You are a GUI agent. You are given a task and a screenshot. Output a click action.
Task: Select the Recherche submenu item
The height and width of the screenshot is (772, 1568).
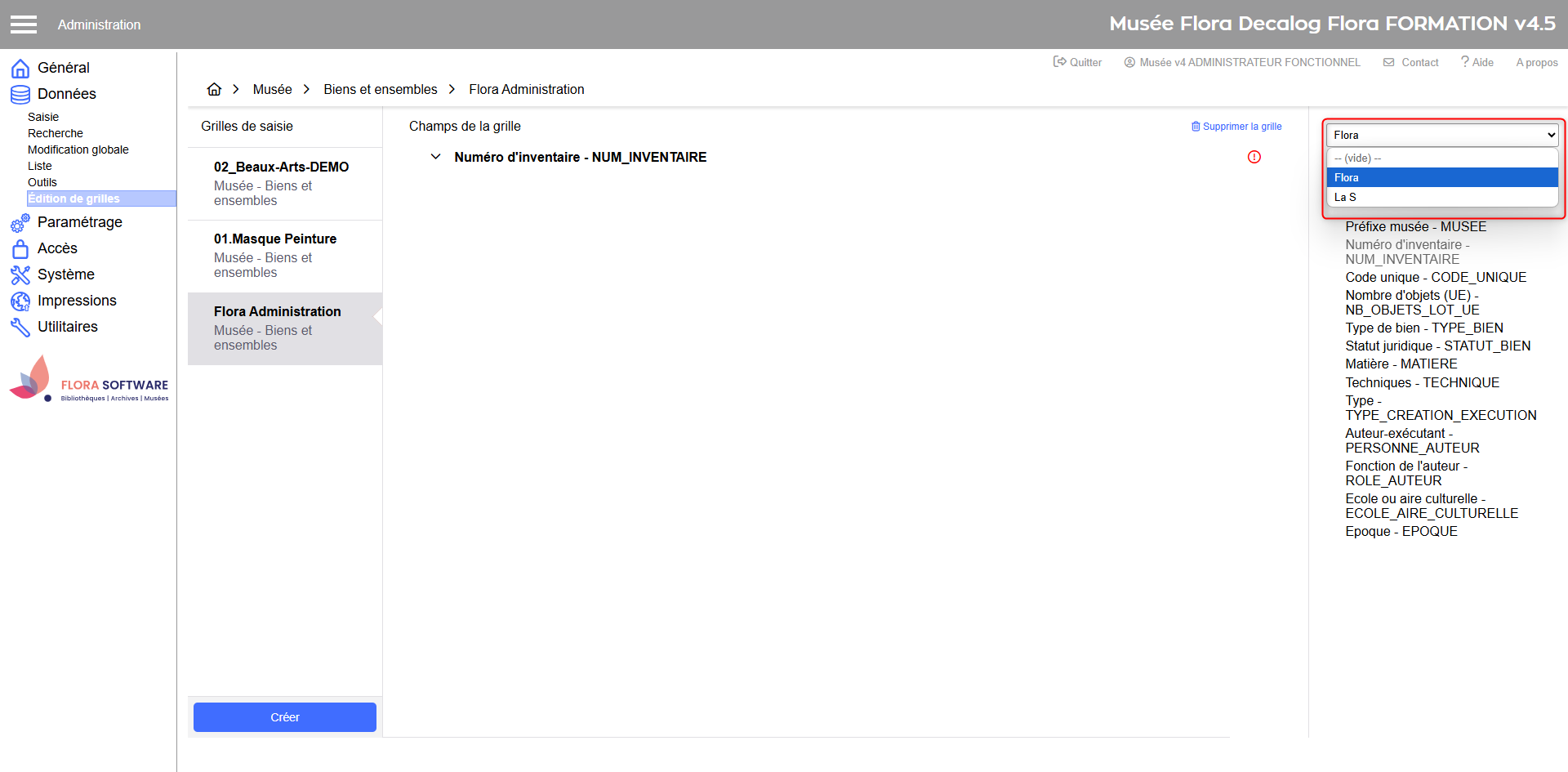(x=56, y=133)
